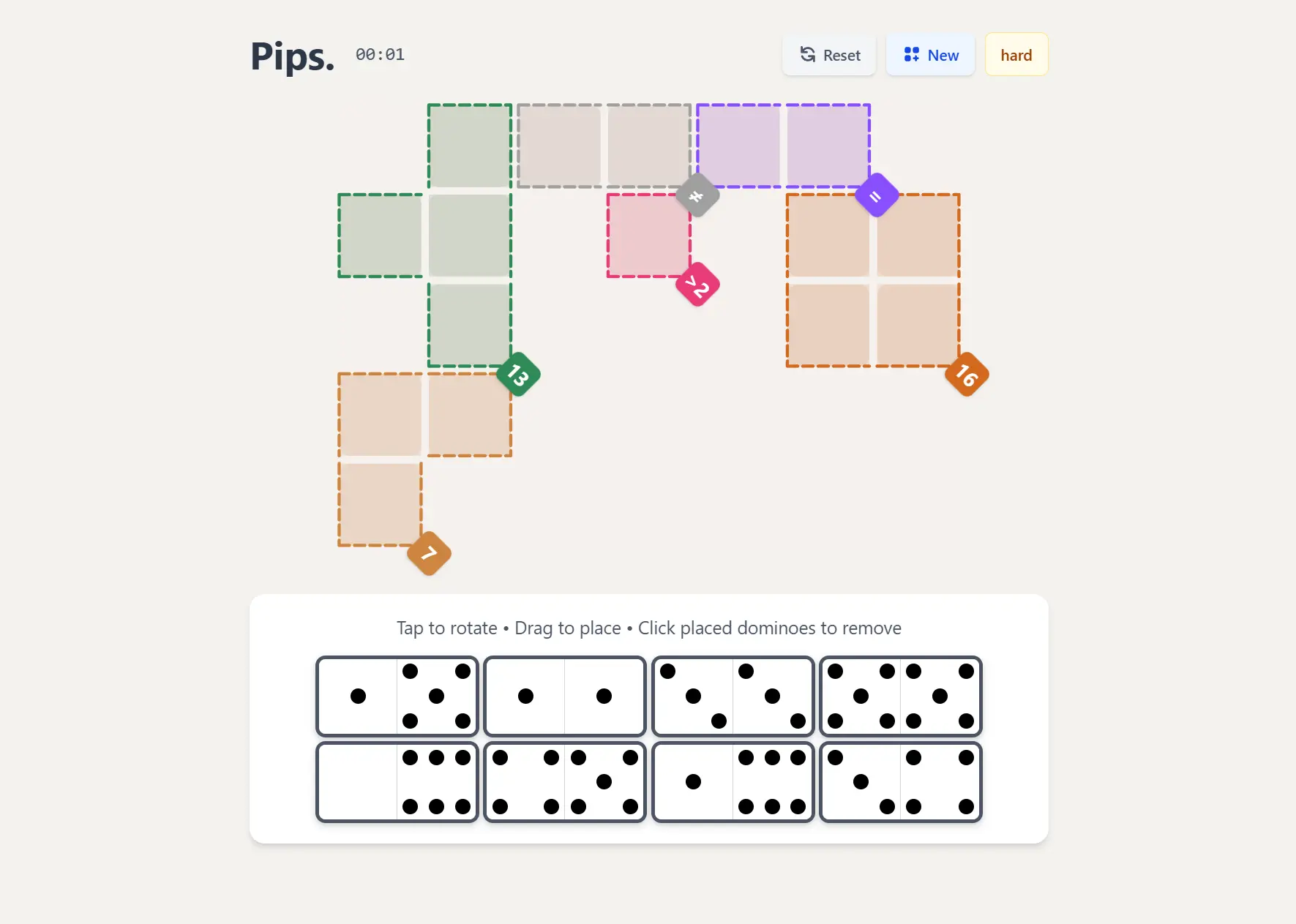Select the four-five domino
Viewport: 1296px width, 924px height.
coord(564,782)
